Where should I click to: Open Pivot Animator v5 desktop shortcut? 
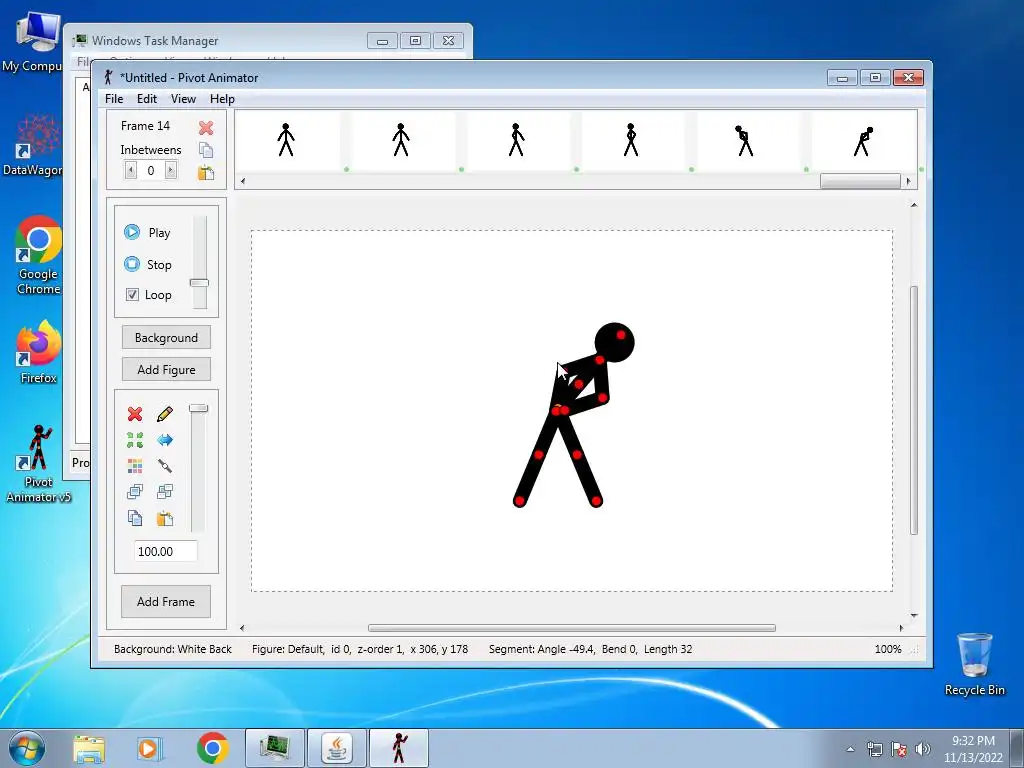[x=39, y=464]
